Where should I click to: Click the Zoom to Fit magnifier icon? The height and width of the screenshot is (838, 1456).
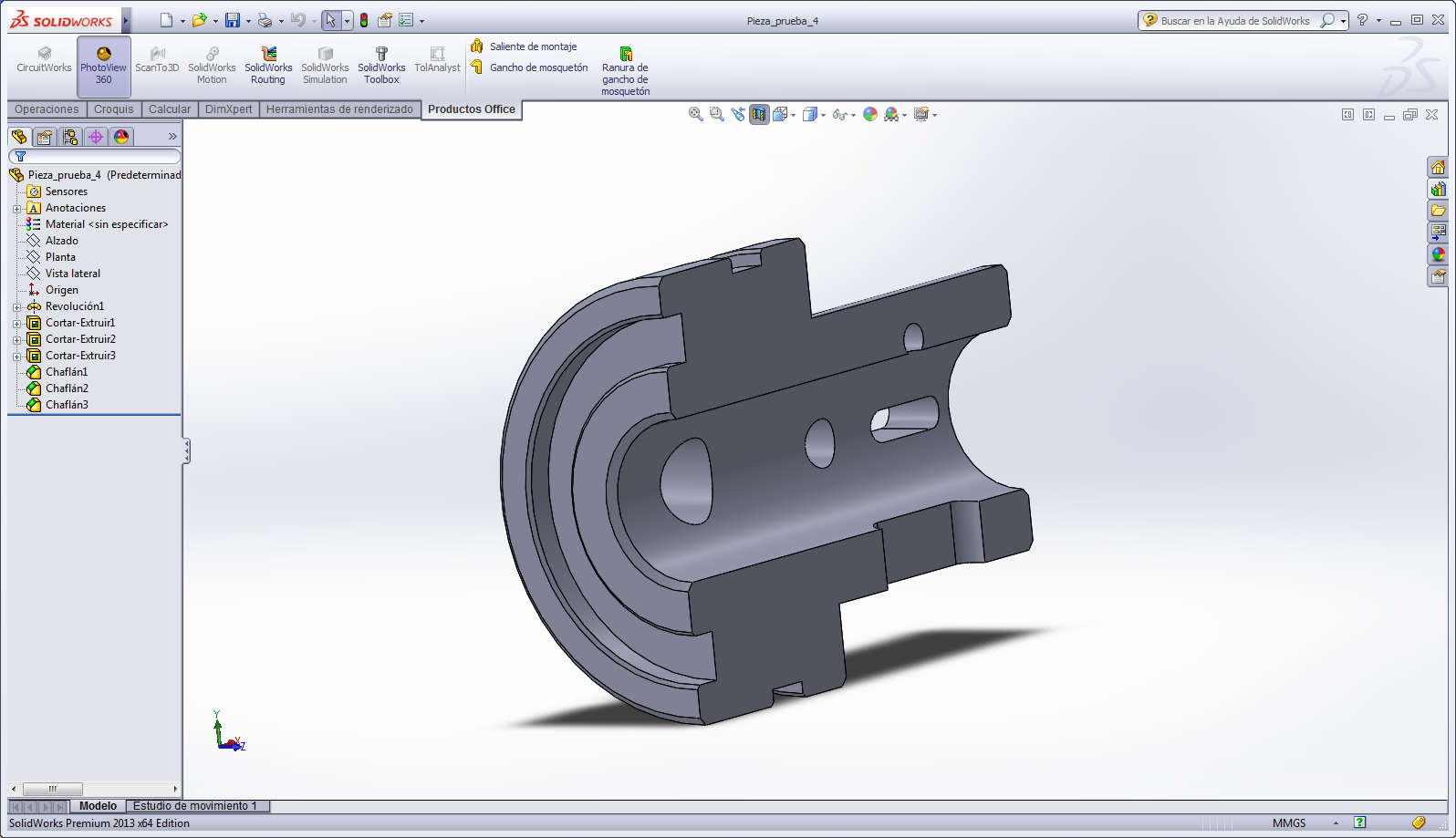coord(695,114)
